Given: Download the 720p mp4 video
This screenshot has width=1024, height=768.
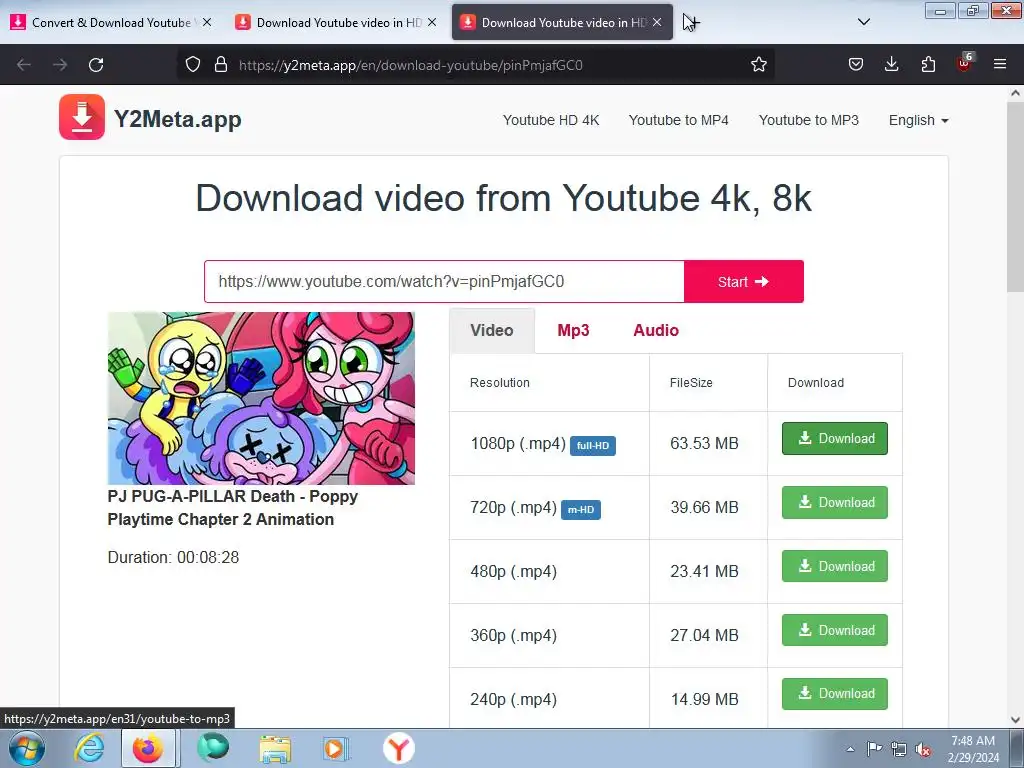Looking at the screenshot, I should 835,502.
